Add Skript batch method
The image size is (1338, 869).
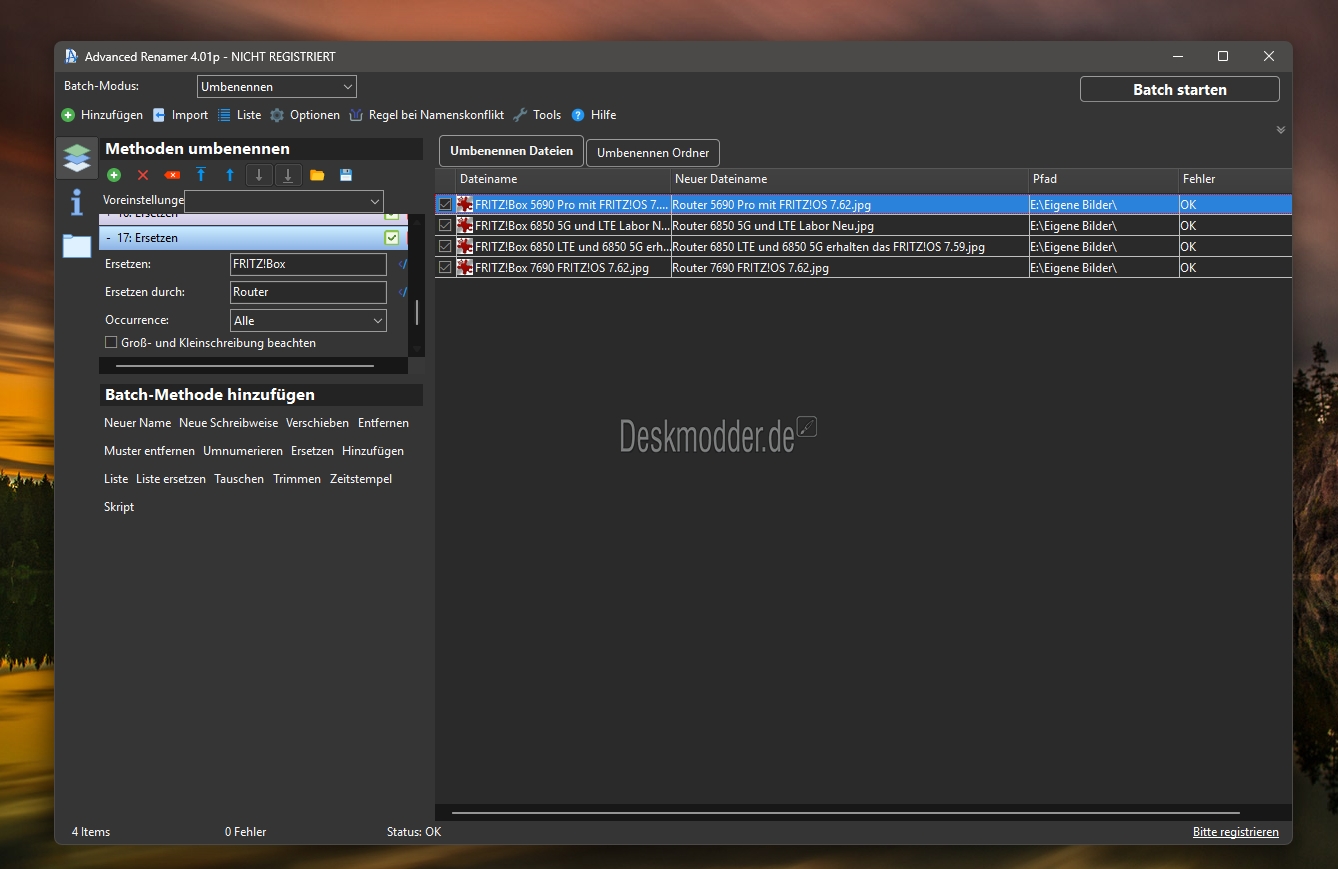click(x=119, y=507)
